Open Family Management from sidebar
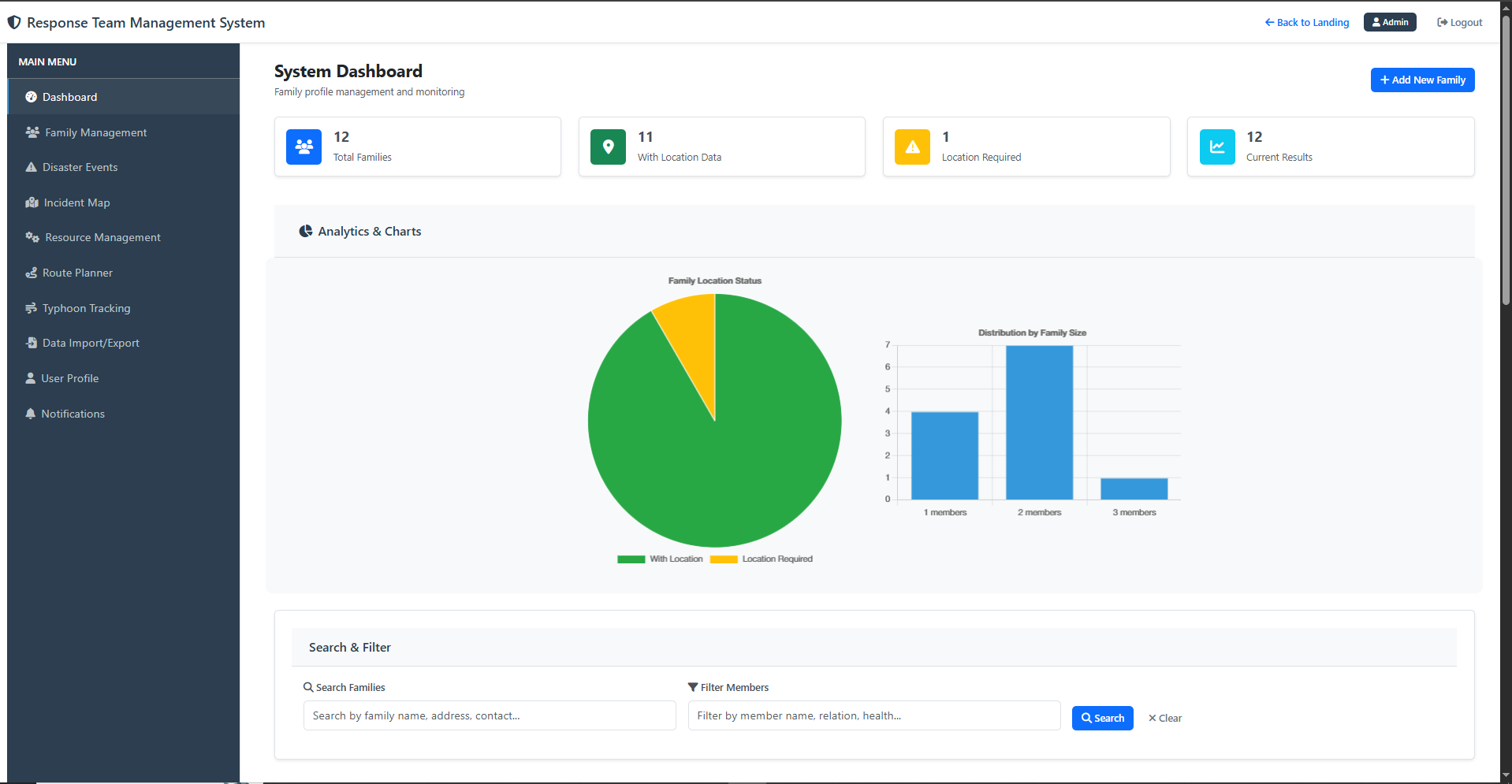 [95, 132]
